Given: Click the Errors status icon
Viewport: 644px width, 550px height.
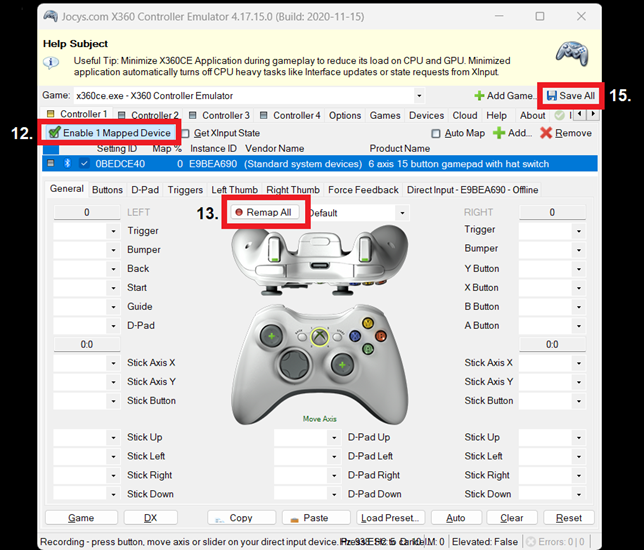Looking at the screenshot, I should [531, 542].
